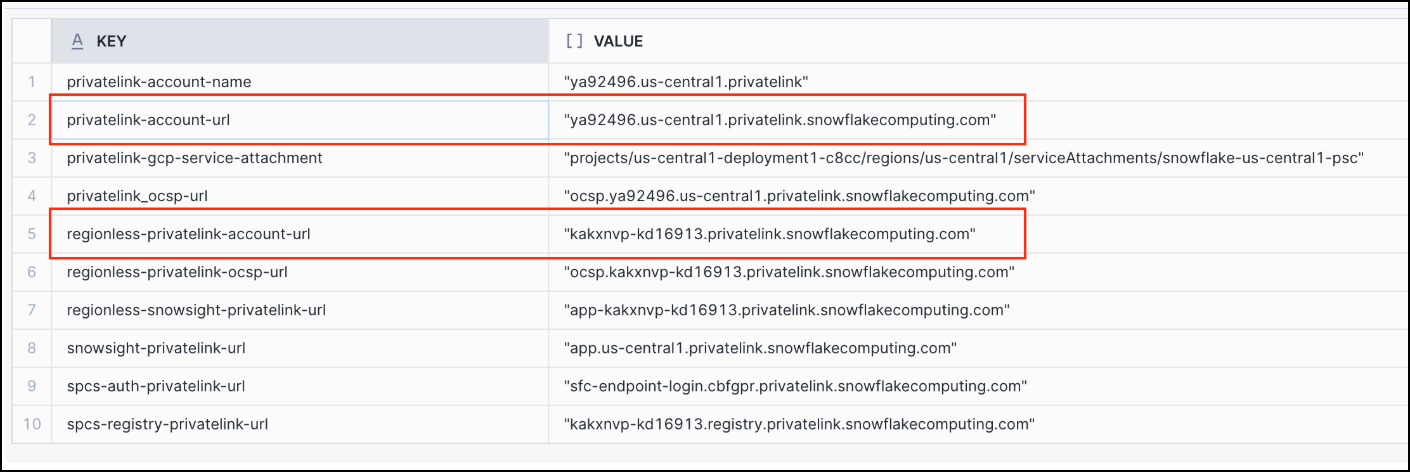
Task: Select the KEY column header
Action: coord(300,41)
